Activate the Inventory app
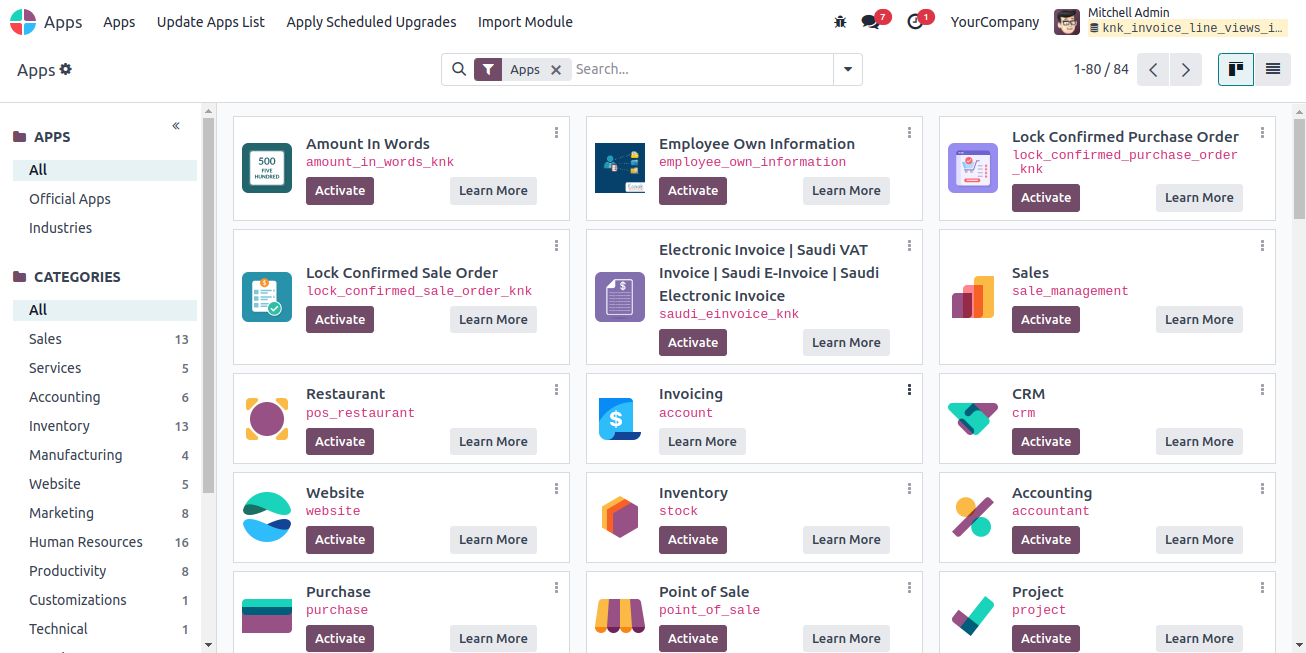 (x=693, y=540)
